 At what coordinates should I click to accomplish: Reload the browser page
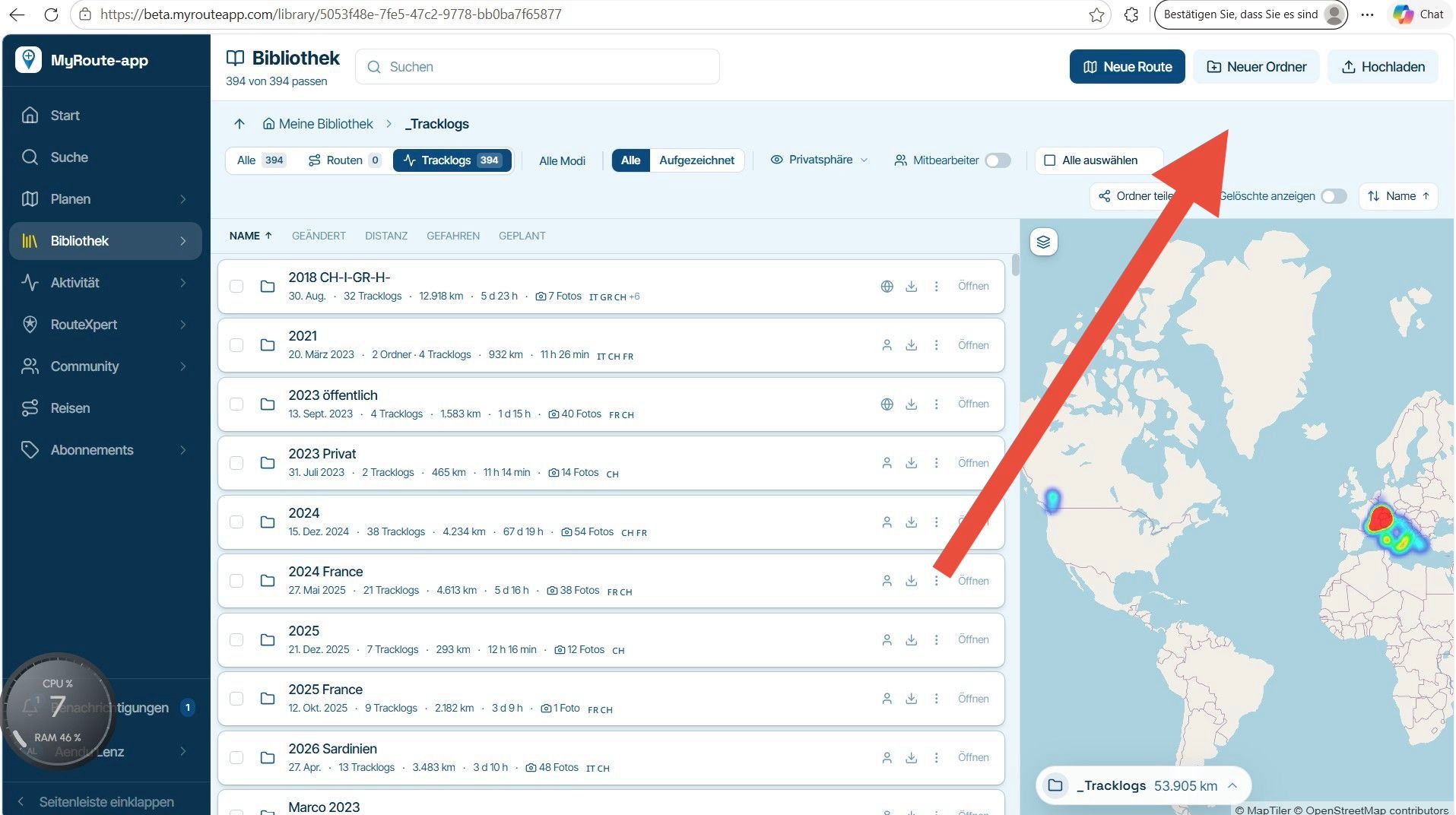pyautogui.click(x=51, y=14)
